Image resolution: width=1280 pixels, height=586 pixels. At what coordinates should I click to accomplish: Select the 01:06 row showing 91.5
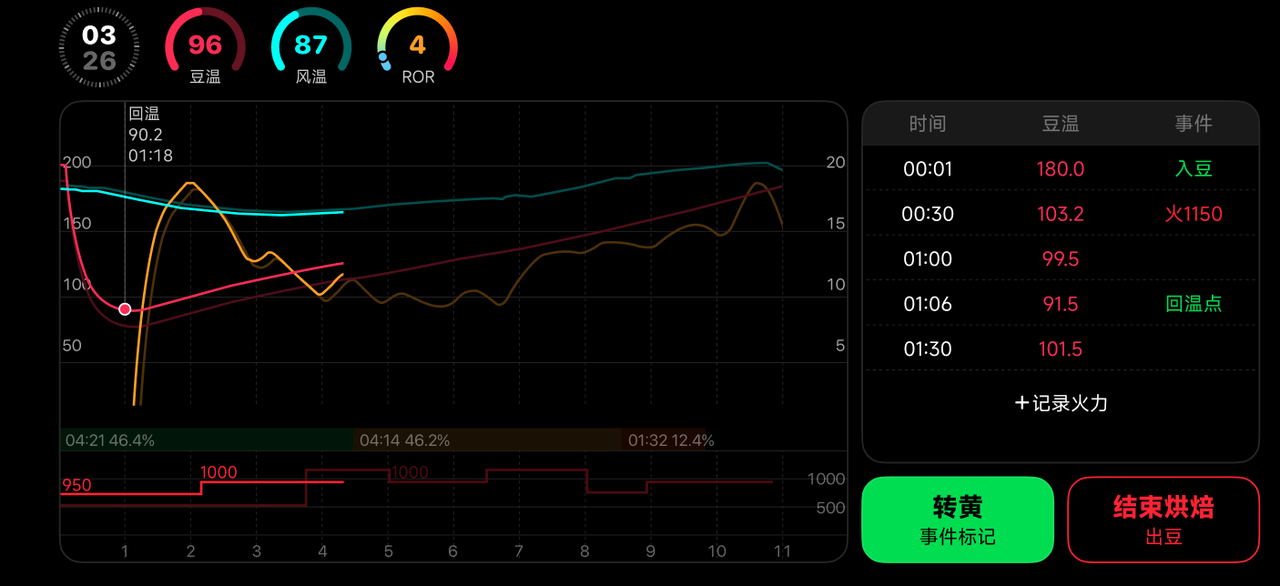click(x=1060, y=303)
